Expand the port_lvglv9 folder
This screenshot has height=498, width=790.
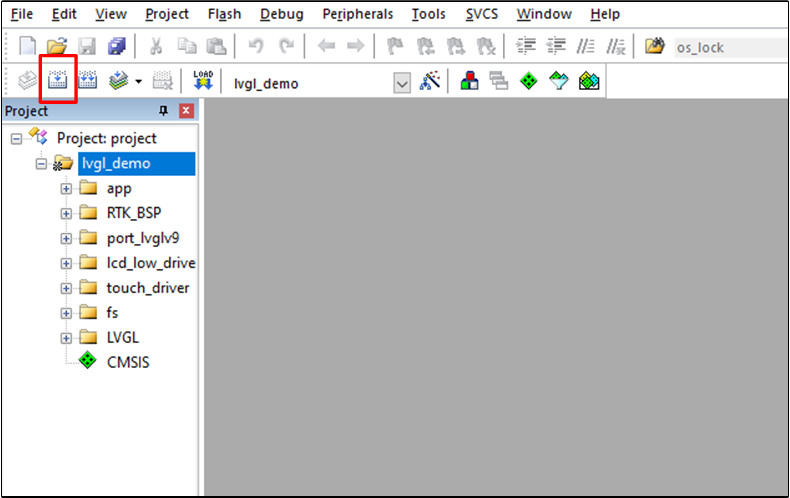point(66,238)
